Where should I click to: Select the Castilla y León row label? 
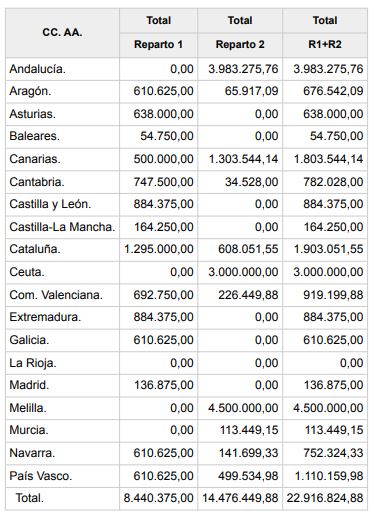[x=50, y=204]
